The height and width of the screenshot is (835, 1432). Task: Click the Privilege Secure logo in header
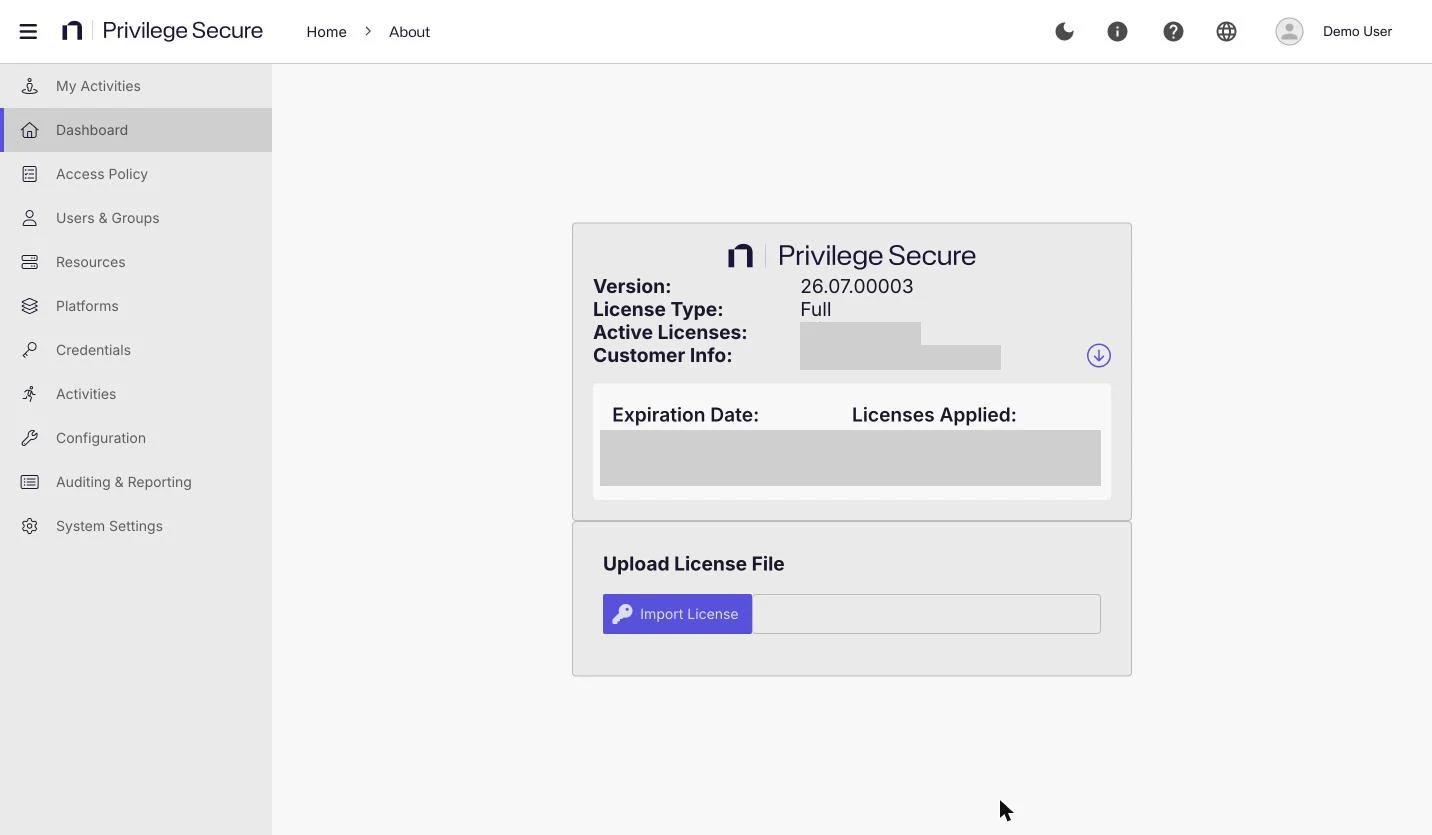(x=162, y=31)
